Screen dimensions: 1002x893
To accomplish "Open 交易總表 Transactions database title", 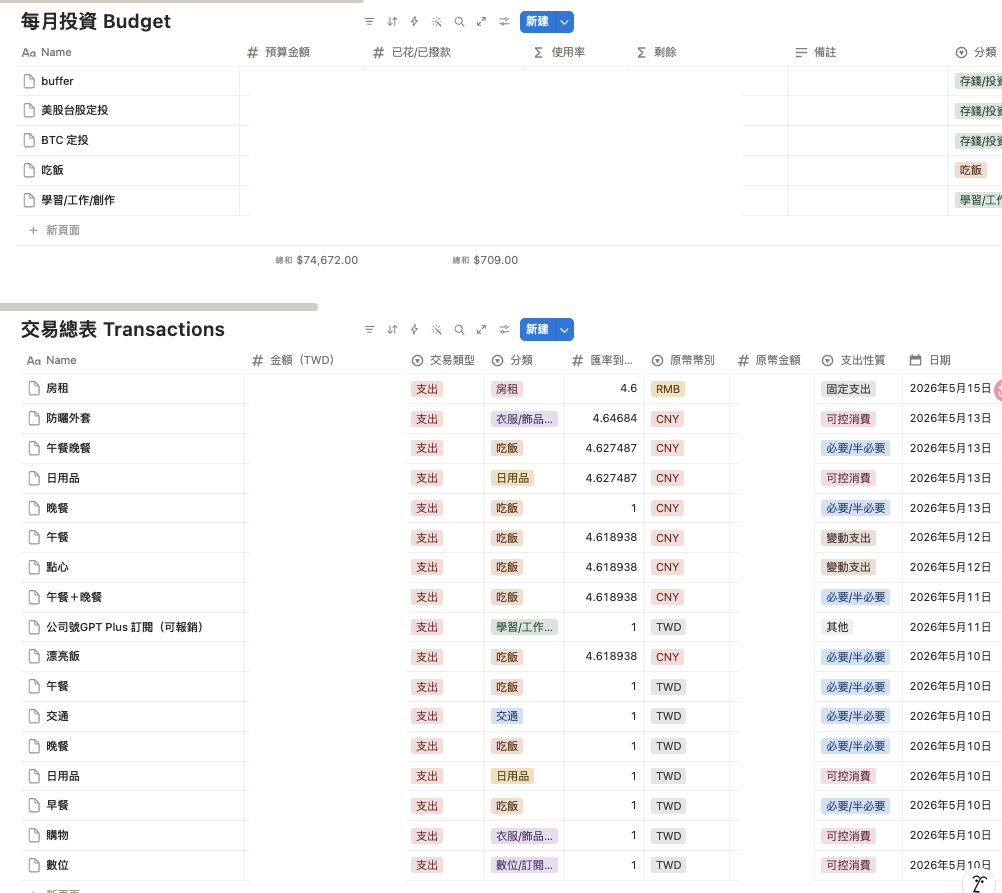I will point(123,329).
